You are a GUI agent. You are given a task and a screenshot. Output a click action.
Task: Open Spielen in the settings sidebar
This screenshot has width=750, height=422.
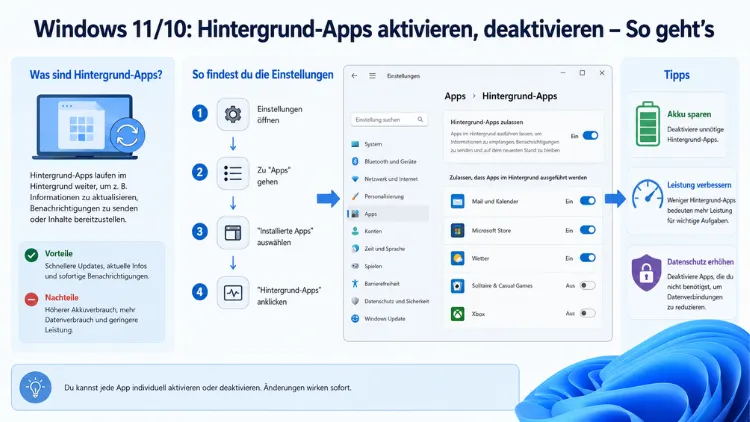click(388, 266)
